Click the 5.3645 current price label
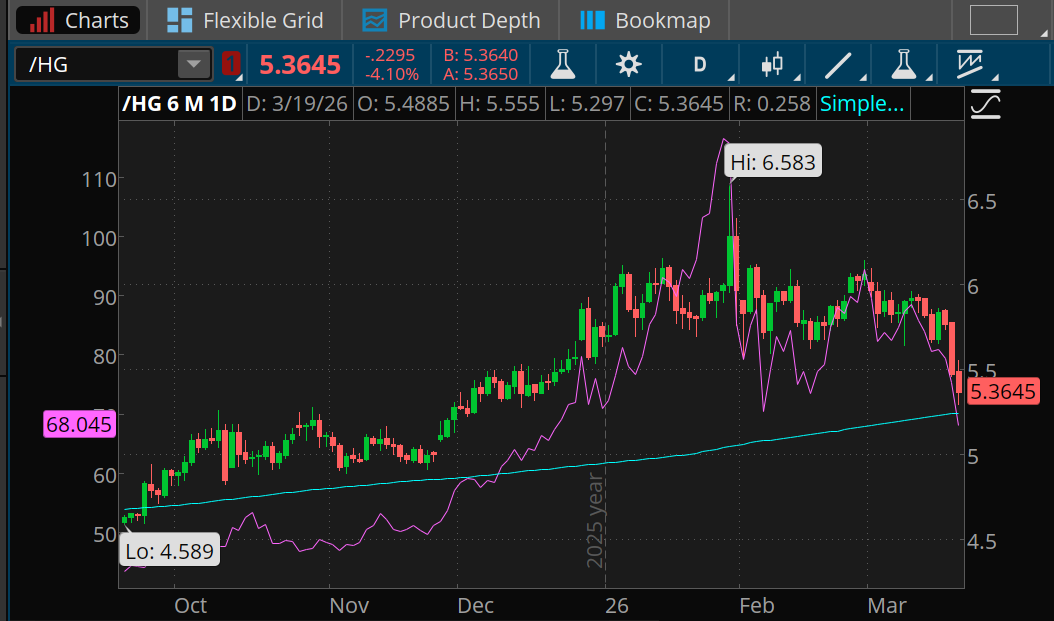This screenshot has width=1054, height=621. (x=1001, y=392)
